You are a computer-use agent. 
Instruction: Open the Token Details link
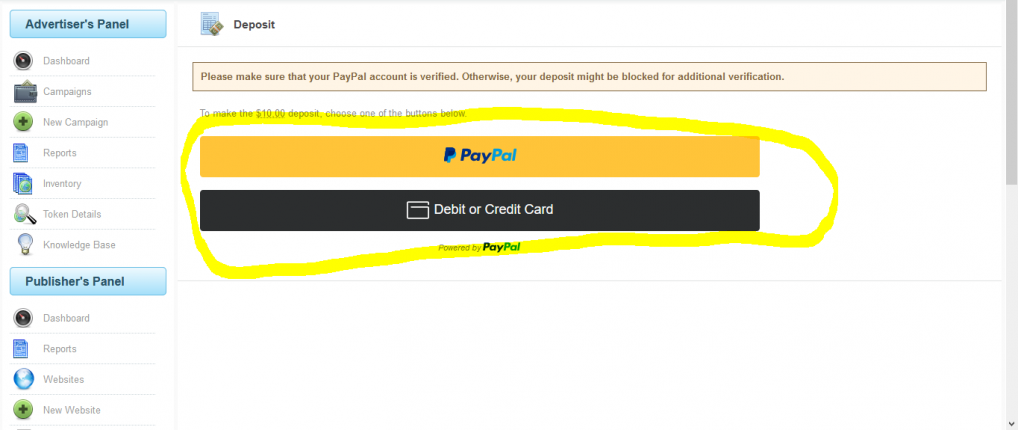coord(72,214)
